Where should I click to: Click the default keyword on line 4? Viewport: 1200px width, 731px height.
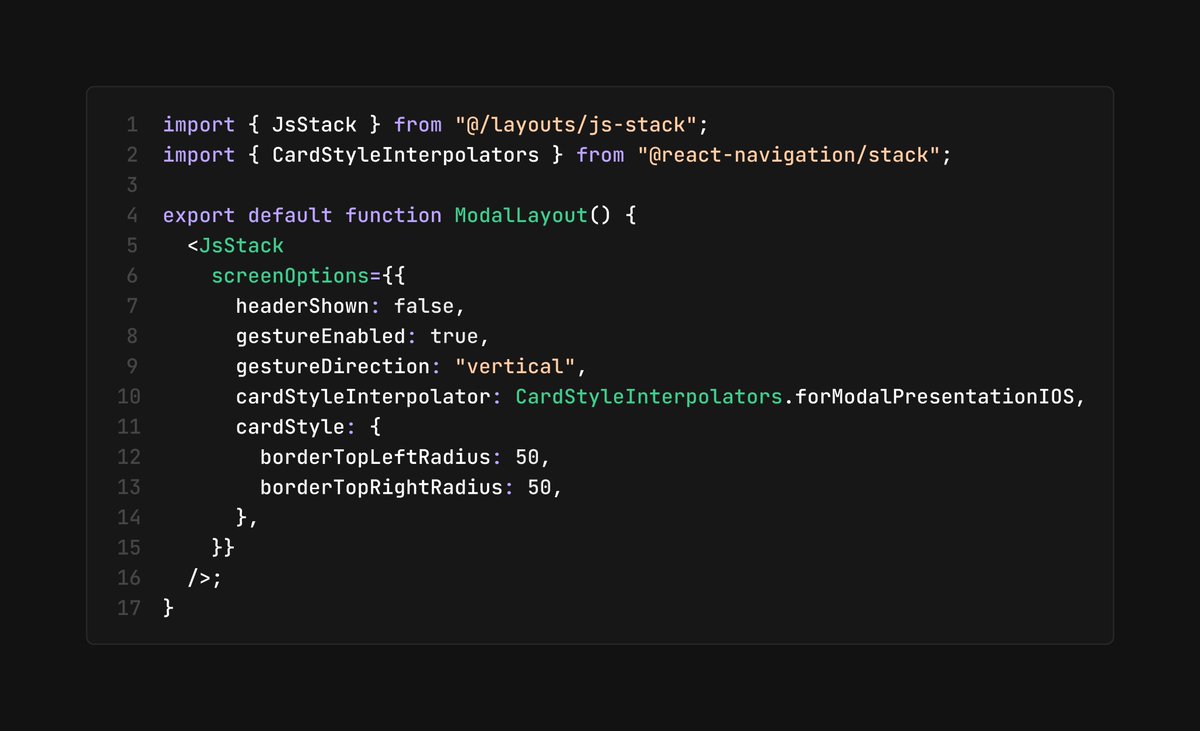[x=290, y=215]
